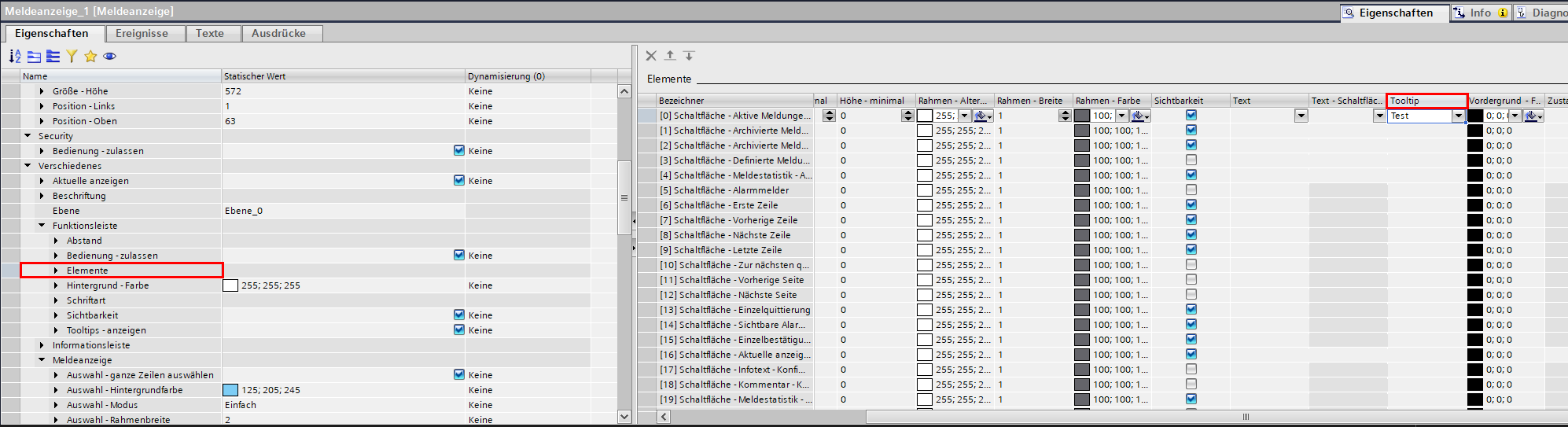This screenshot has width=1568, height=427.
Task: Click scroll down arrow of properties list
Action: [x=624, y=417]
